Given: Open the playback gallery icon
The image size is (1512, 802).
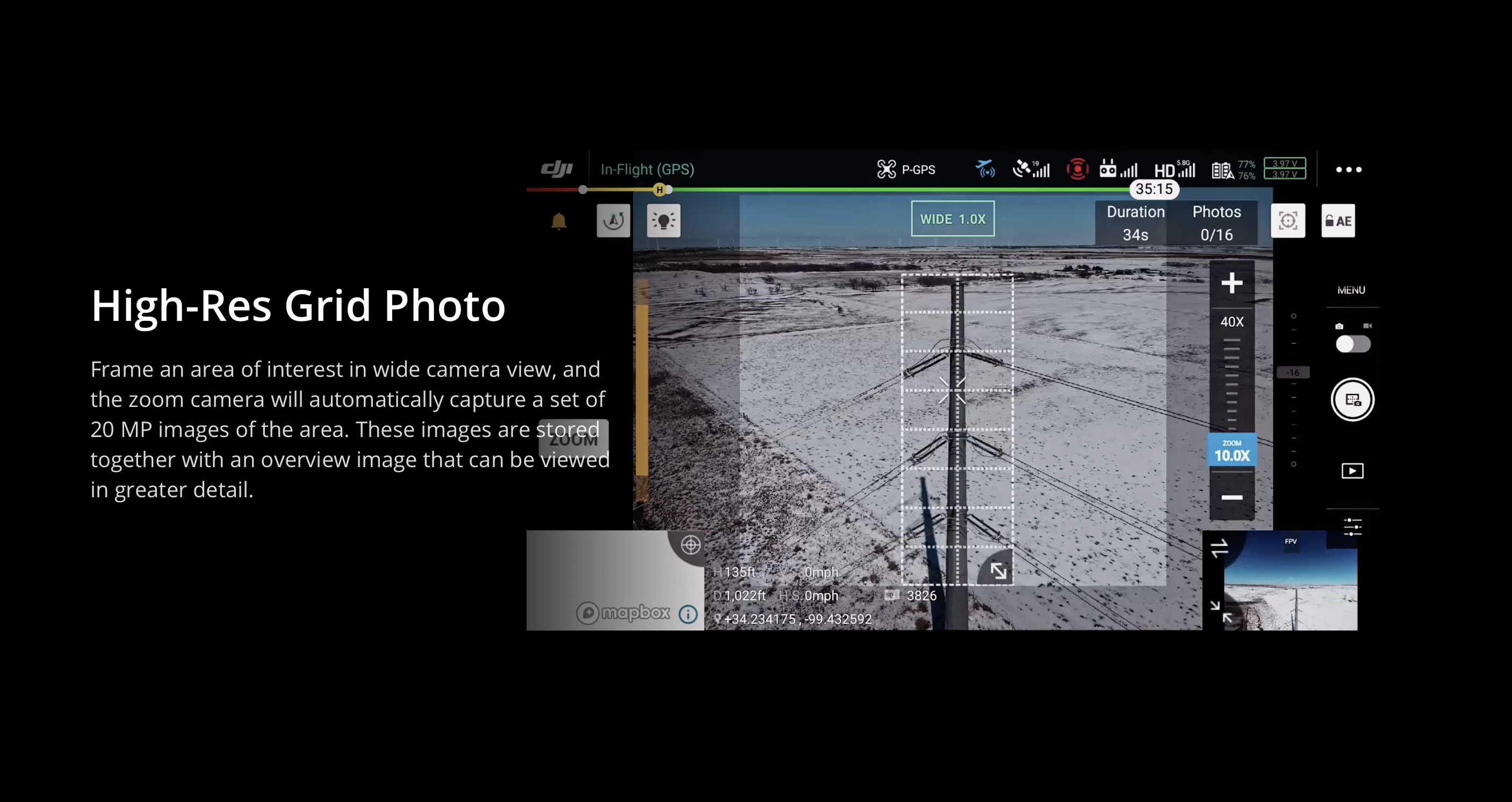Looking at the screenshot, I should (1352, 471).
